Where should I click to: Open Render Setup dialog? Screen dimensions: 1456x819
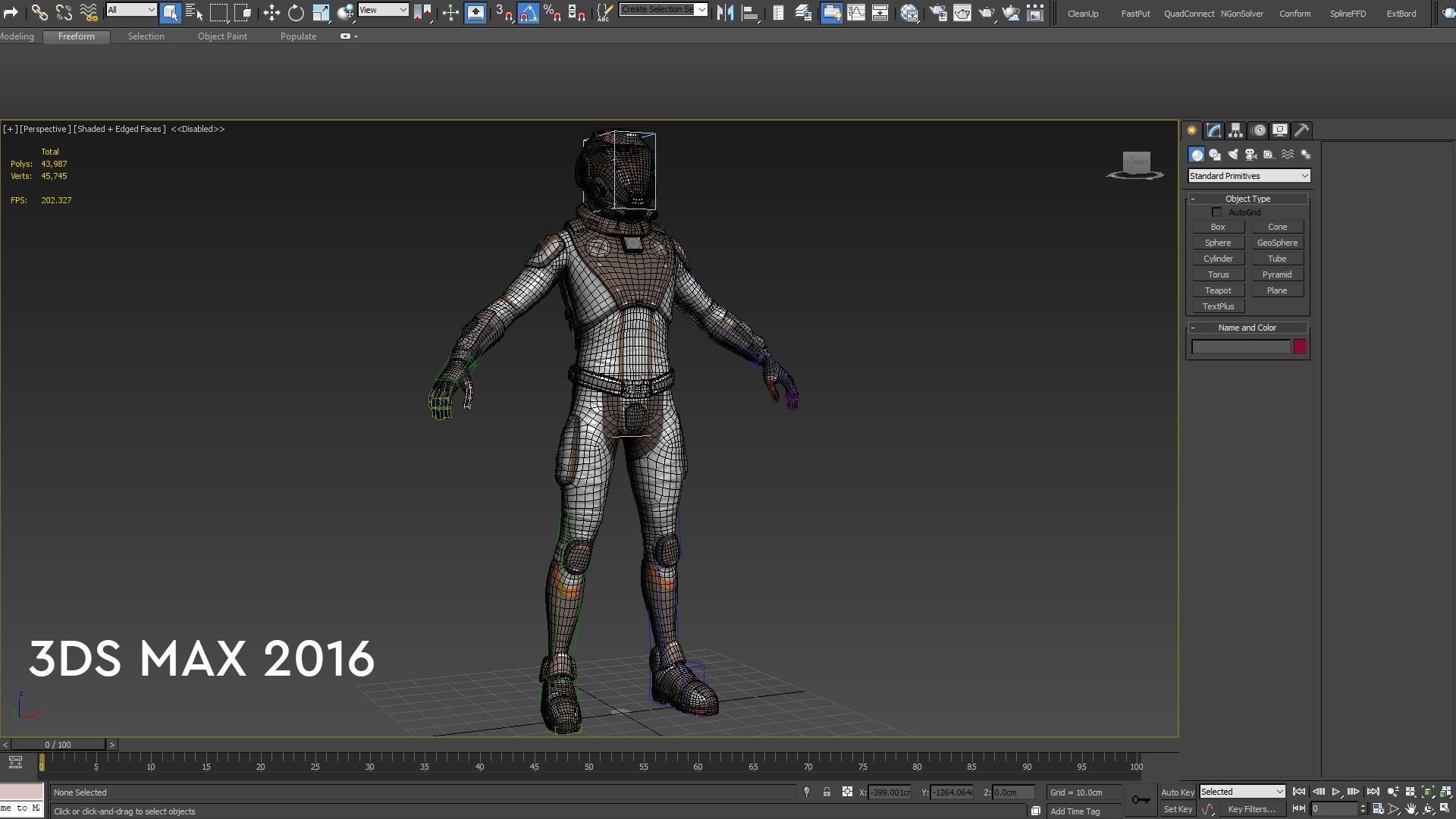[x=938, y=12]
